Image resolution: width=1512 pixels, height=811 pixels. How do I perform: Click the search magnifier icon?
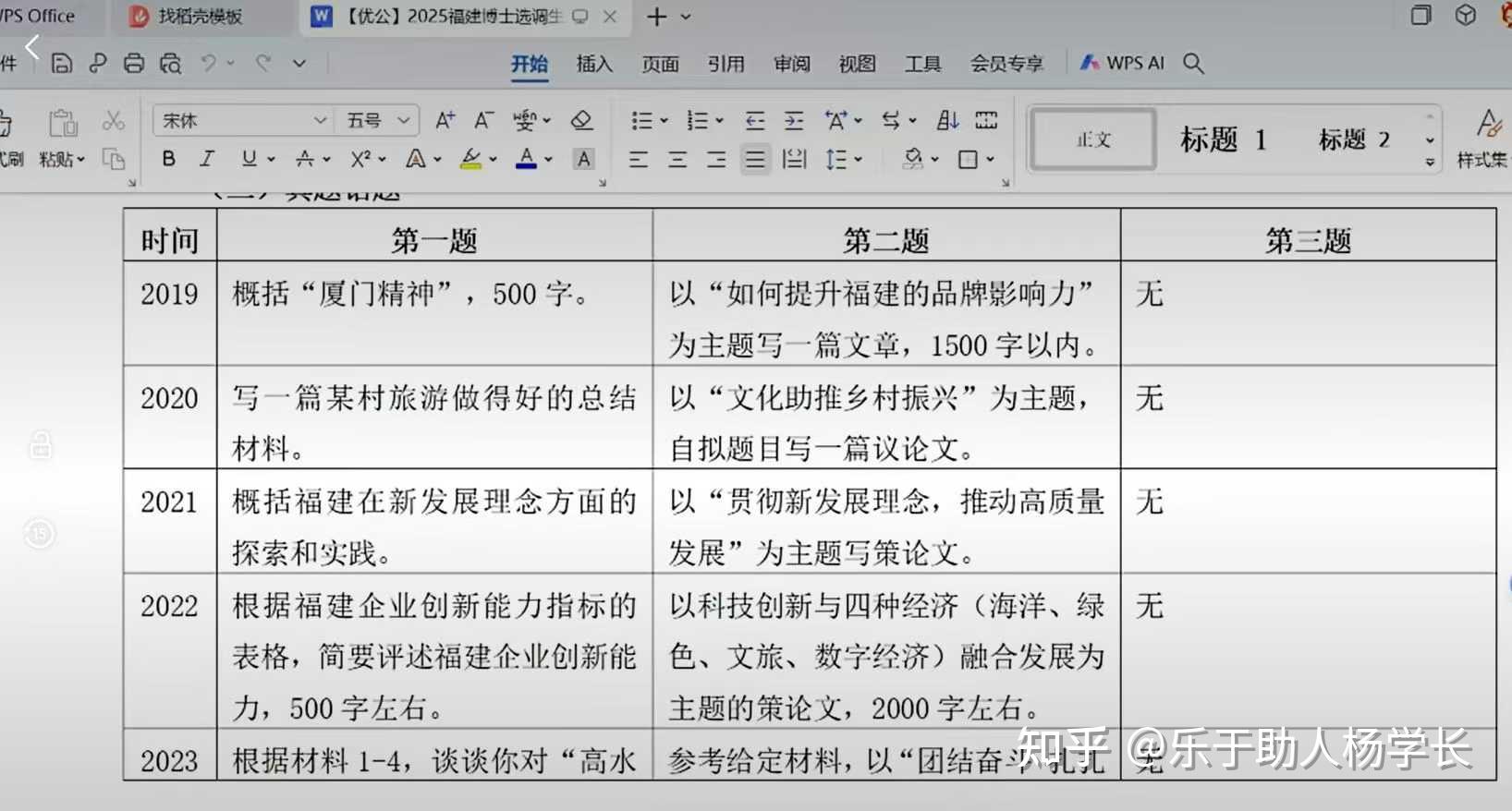pos(1193,63)
